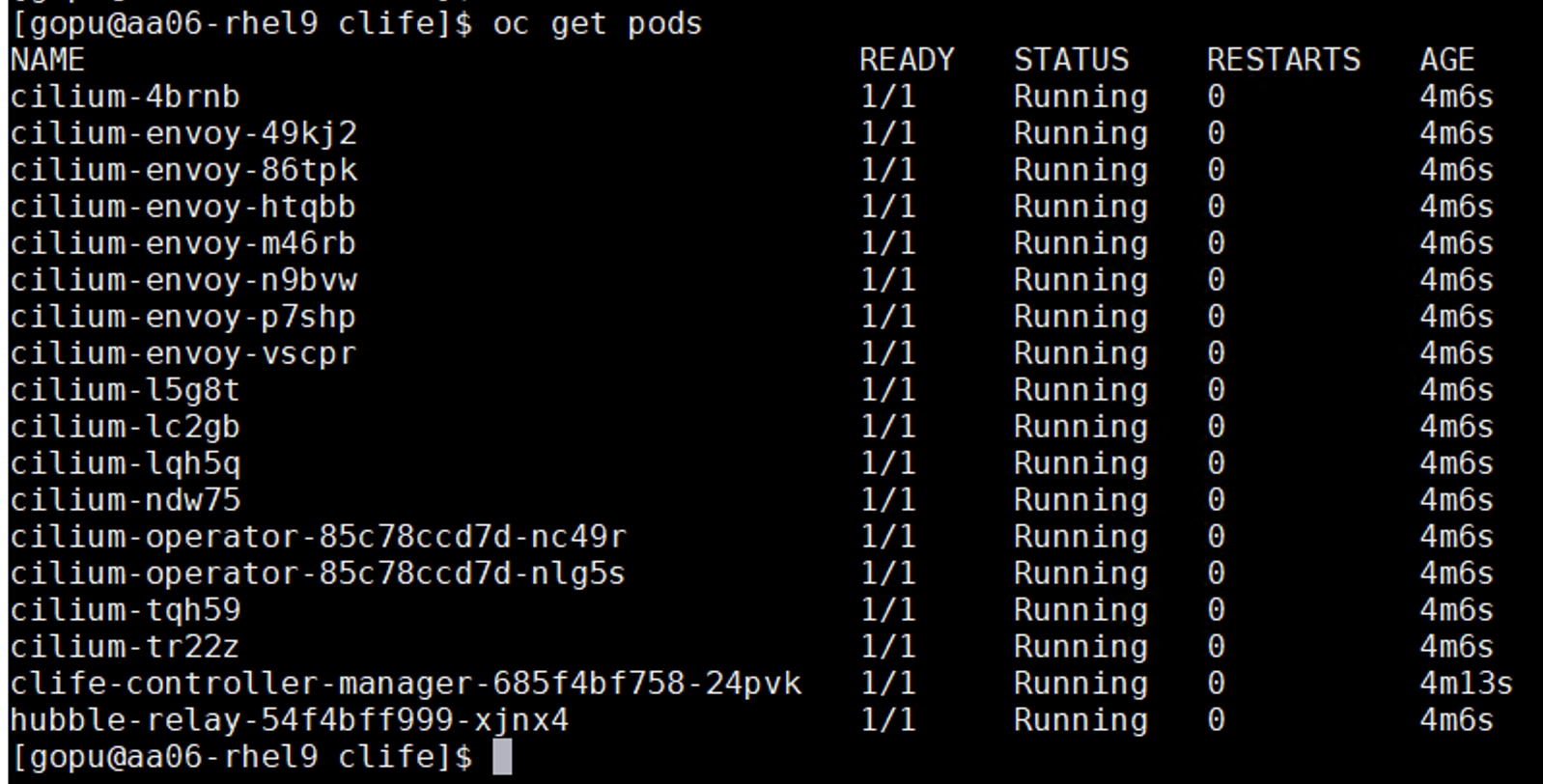Image resolution: width=1543 pixels, height=784 pixels.
Task: Click the 1/1 ready value for cilium-ndw75
Action: click(887, 500)
